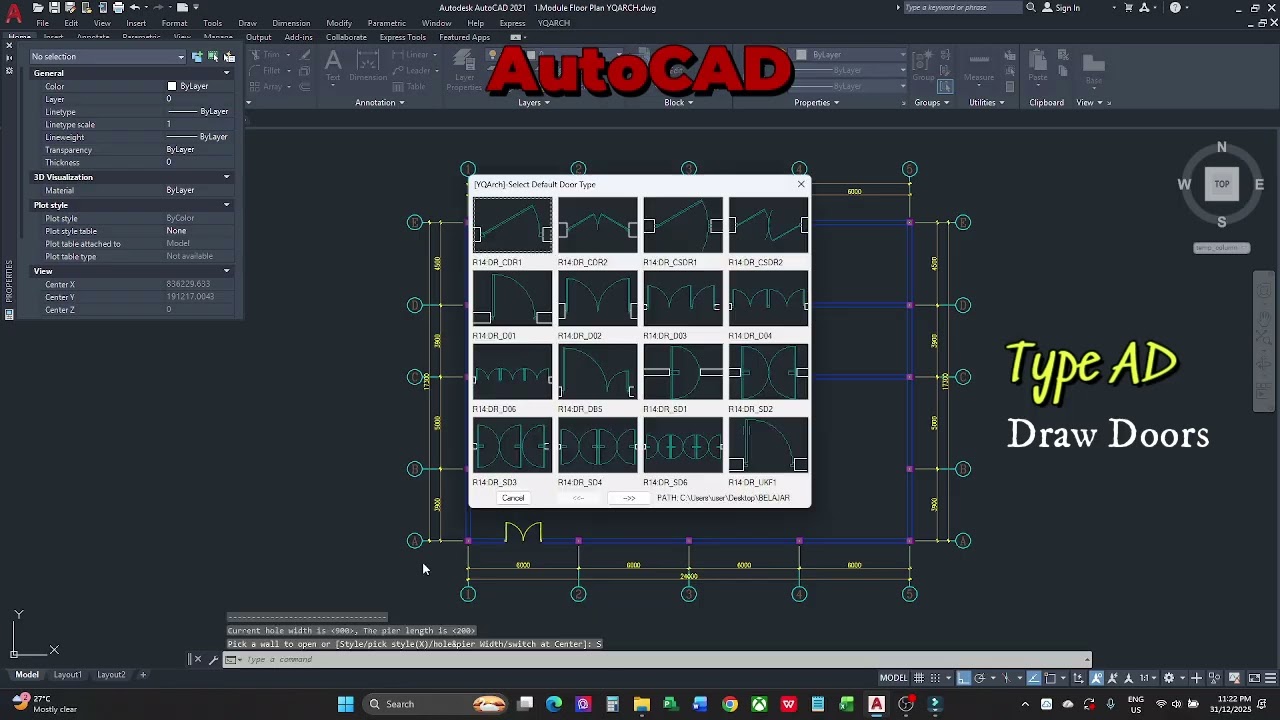Pick the R14:DR_SD1 sliding door type

pyautogui.click(x=683, y=372)
